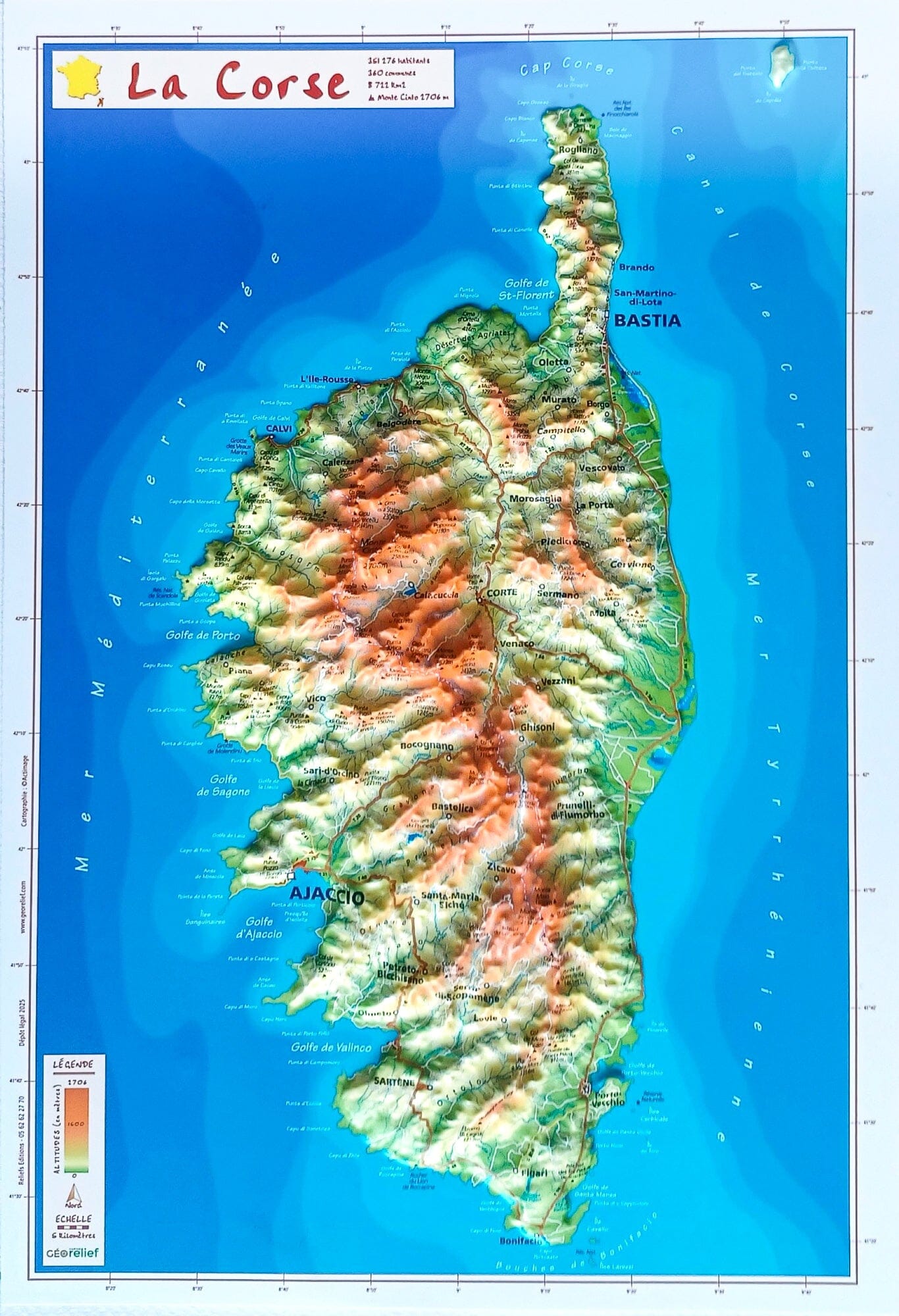Click the 'Porto-Vecchio' town label
The height and width of the screenshot is (1316, 899).
(609, 1098)
